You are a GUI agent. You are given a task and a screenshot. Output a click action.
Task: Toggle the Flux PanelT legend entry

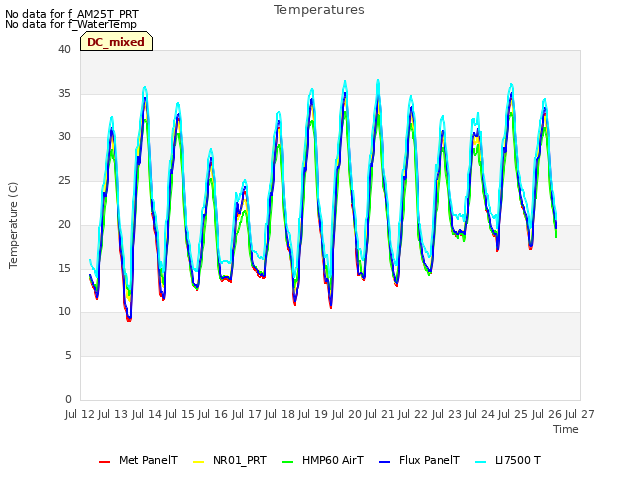[x=420, y=460]
